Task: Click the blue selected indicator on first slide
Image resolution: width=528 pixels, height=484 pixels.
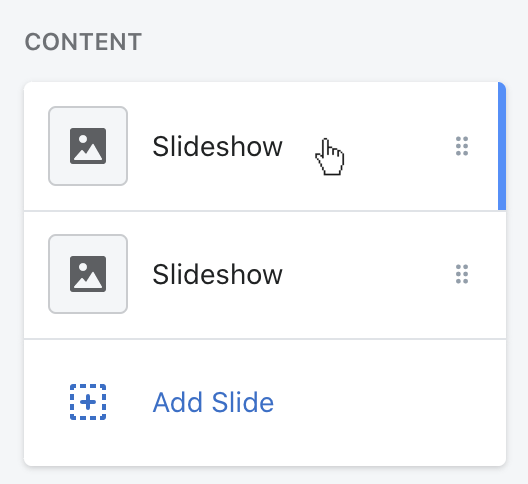Action: tap(502, 146)
